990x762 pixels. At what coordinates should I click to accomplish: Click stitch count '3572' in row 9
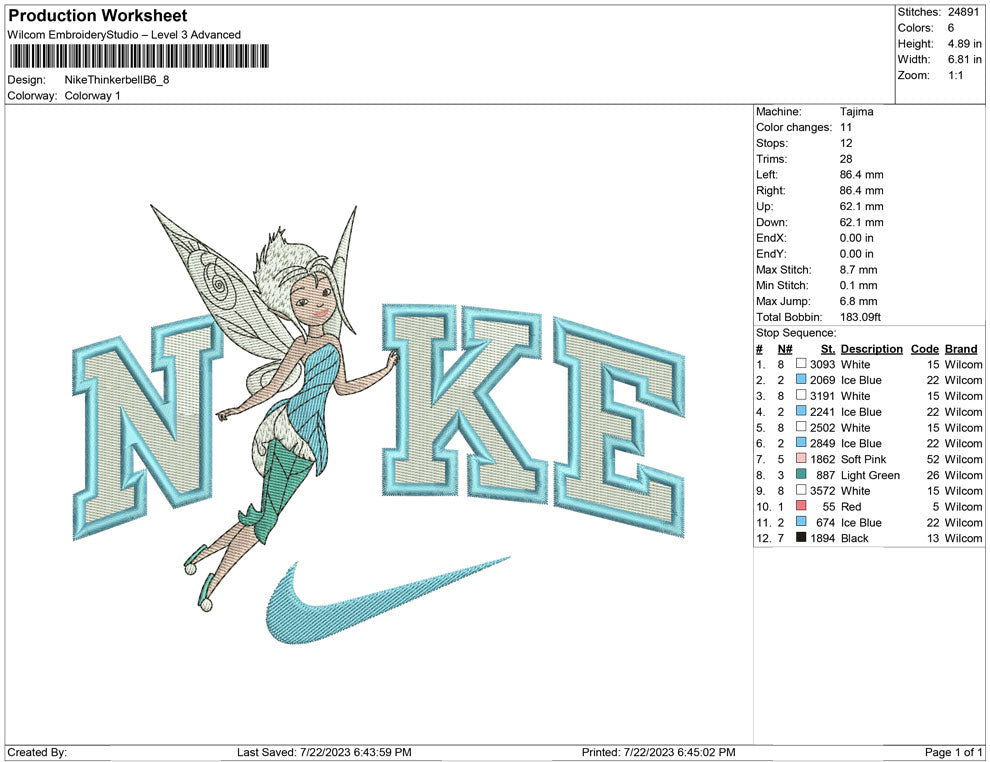tap(823, 491)
